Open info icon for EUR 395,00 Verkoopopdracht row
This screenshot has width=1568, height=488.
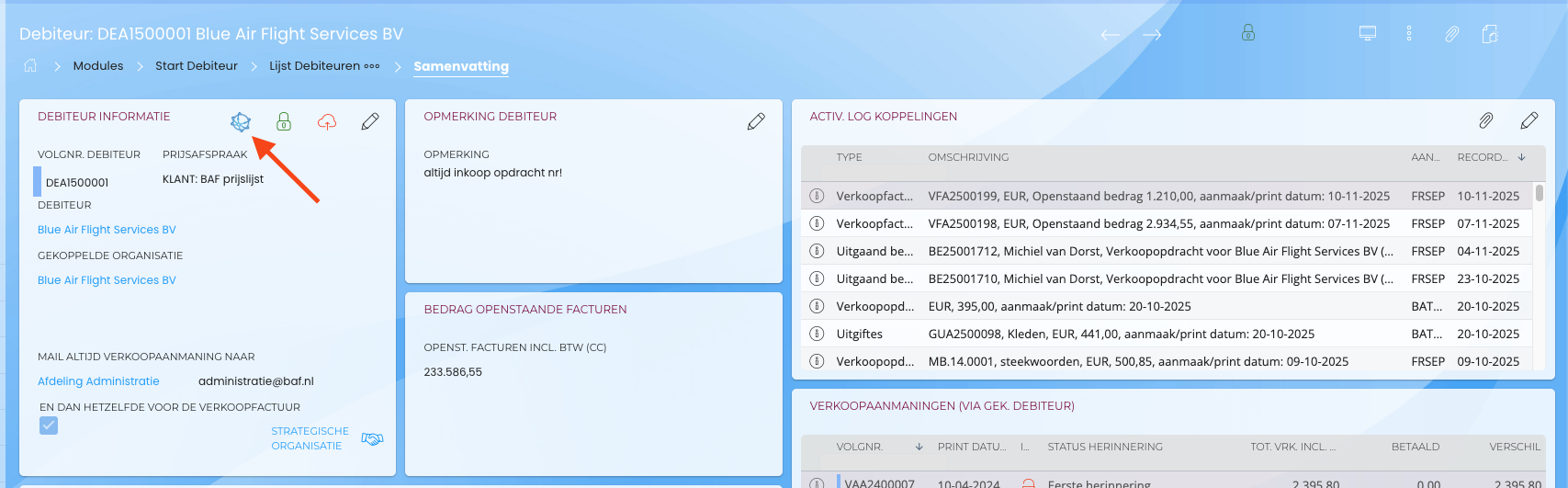(x=817, y=306)
